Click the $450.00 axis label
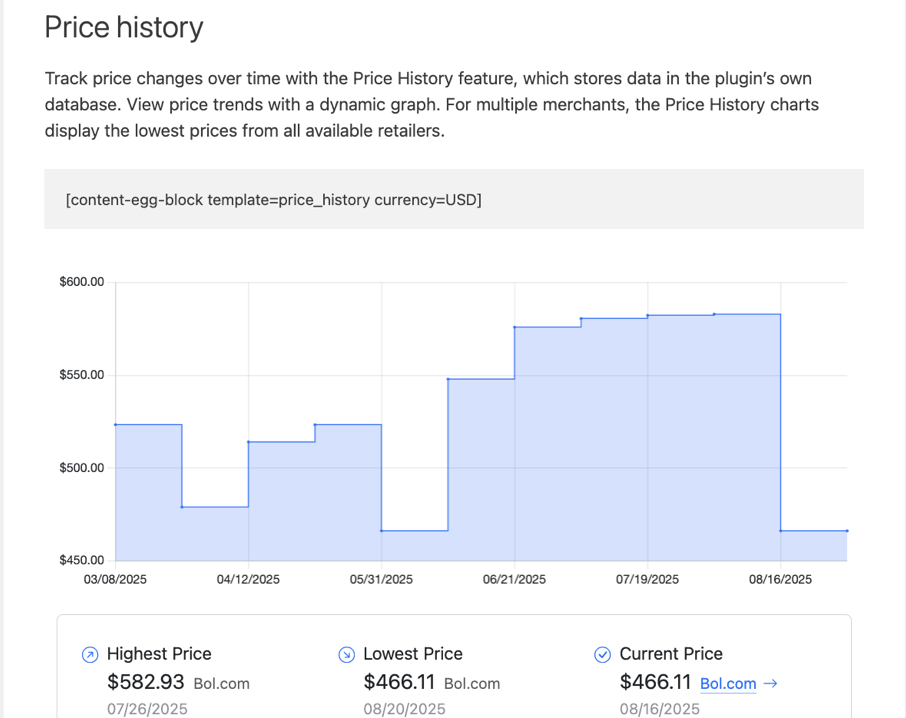 click(81, 560)
